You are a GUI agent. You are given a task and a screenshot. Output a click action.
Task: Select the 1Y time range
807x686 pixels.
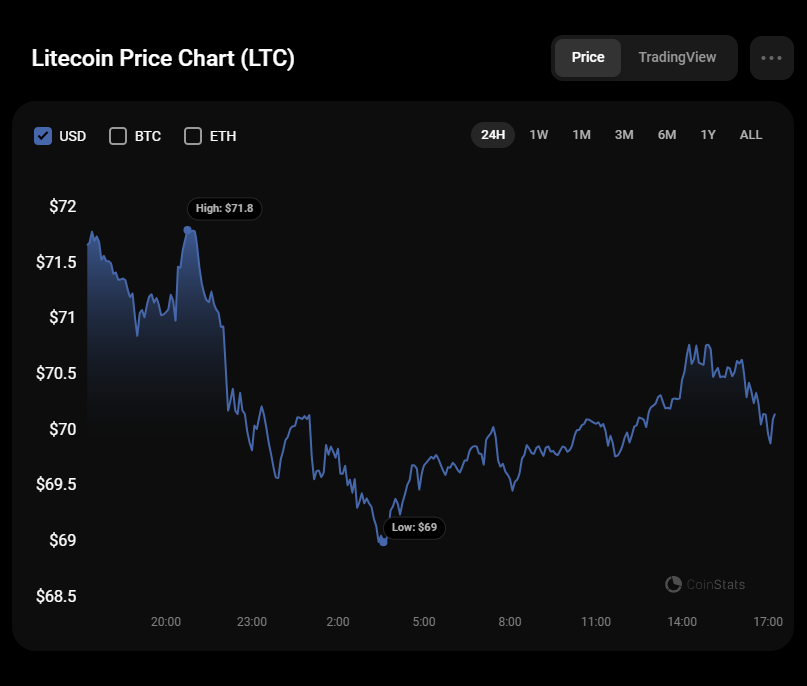pos(708,135)
